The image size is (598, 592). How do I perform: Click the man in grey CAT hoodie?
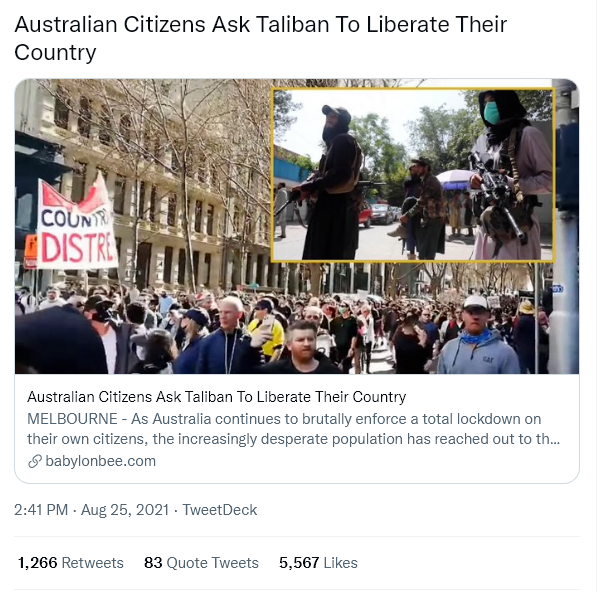click(477, 338)
